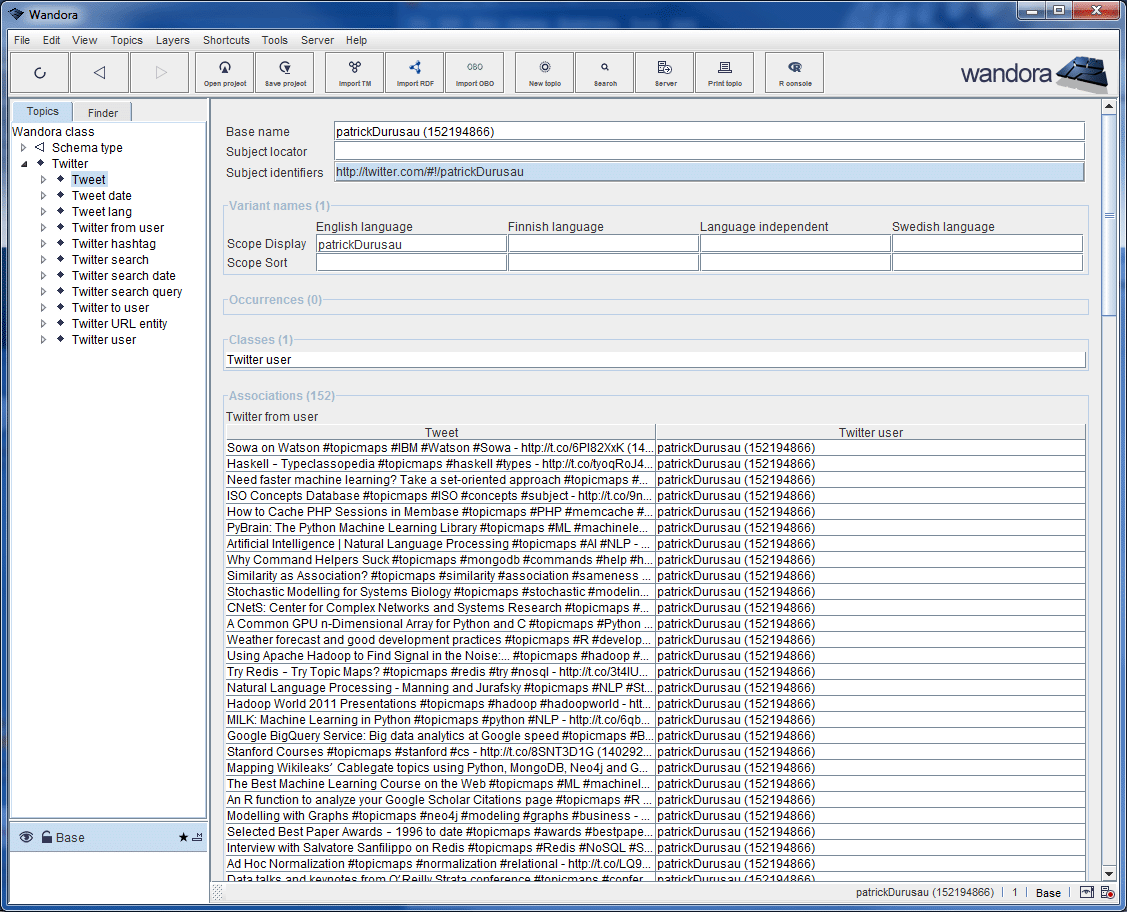Click the Import RDF toolbar icon
The height and width of the screenshot is (912, 1127).
[414, 72]
